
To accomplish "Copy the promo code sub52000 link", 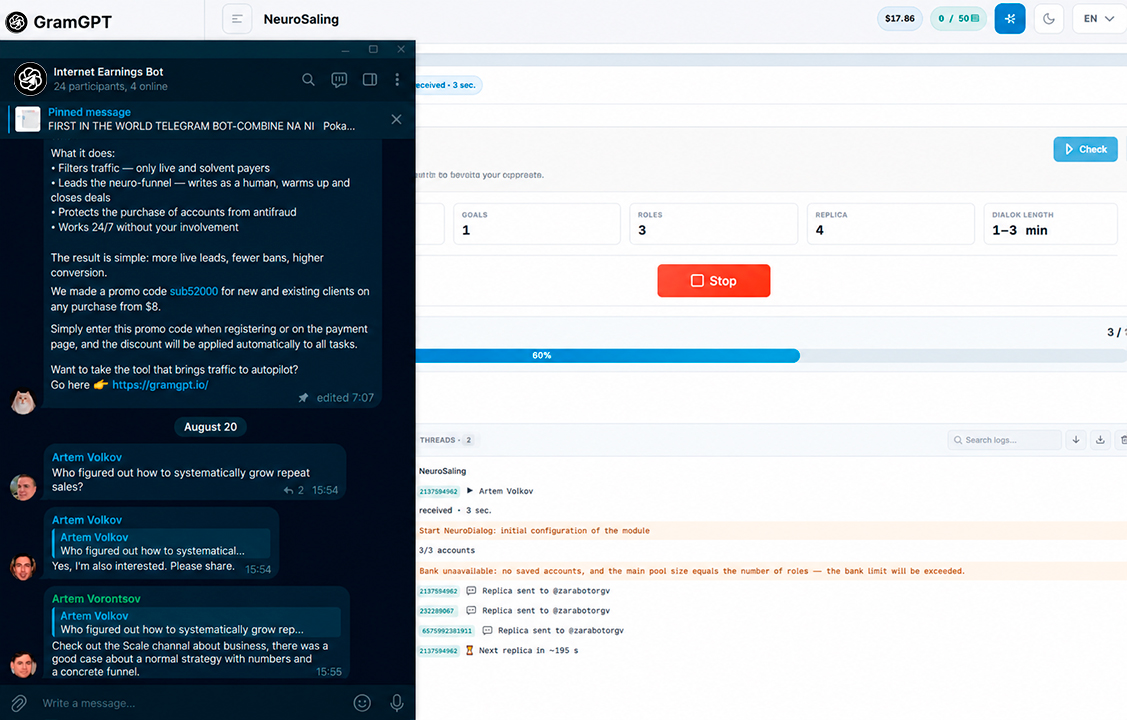I will (193, 292).
